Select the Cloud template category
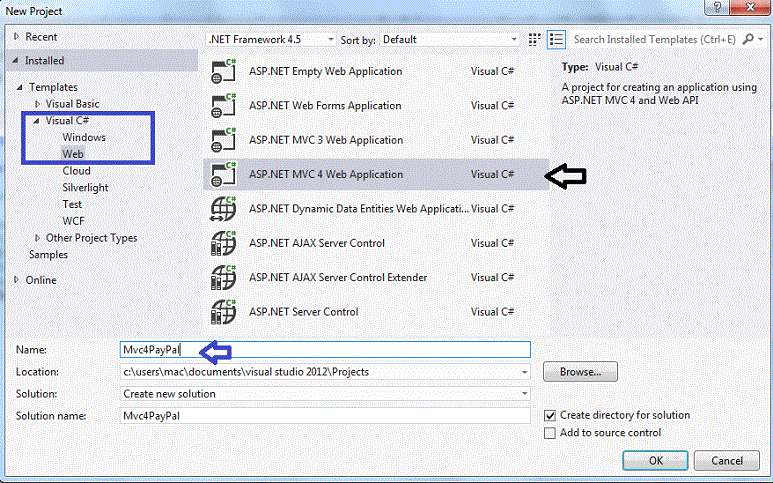This screenshot has height=483, width=773. click(76, 171)
